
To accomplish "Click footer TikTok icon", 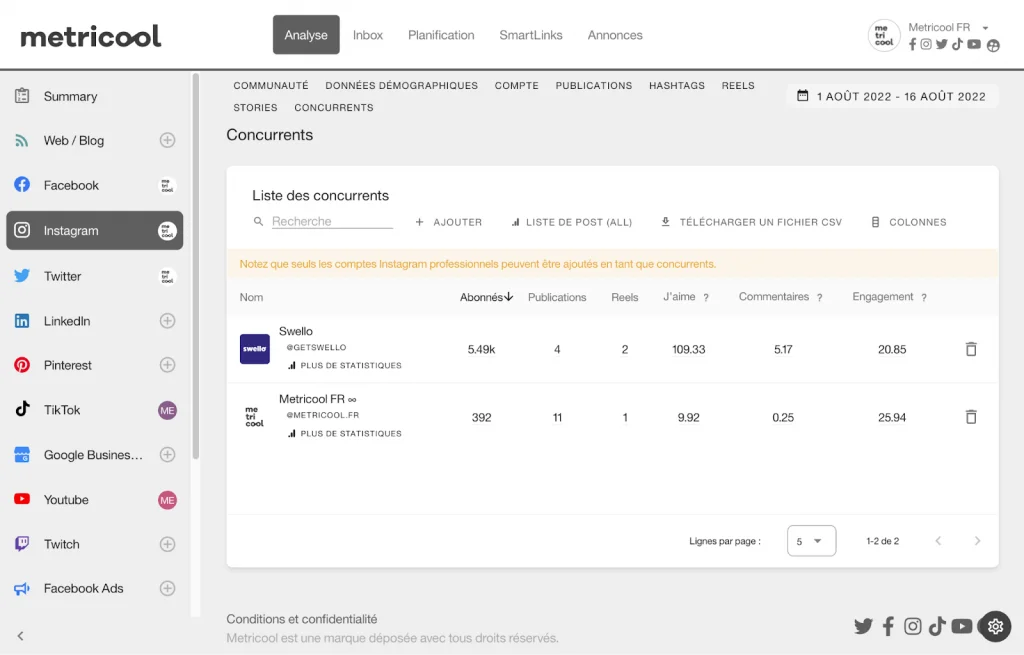I will tap(937, 626).
